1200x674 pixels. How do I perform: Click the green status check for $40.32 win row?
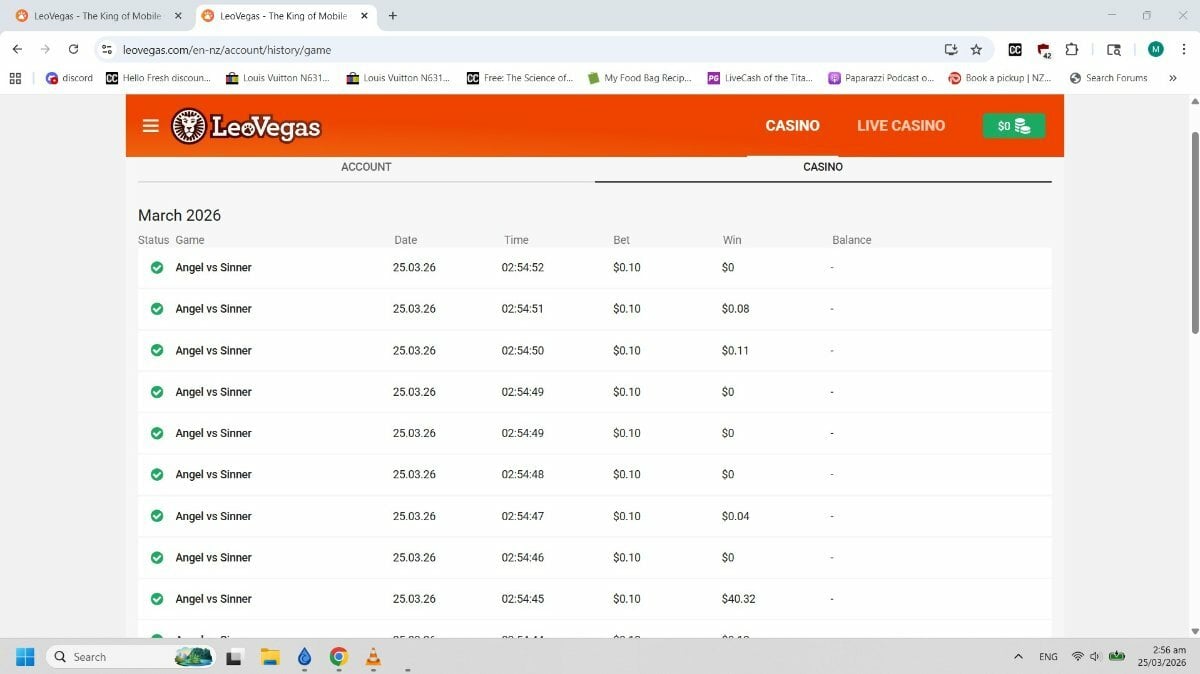click(x=157, y=599)
